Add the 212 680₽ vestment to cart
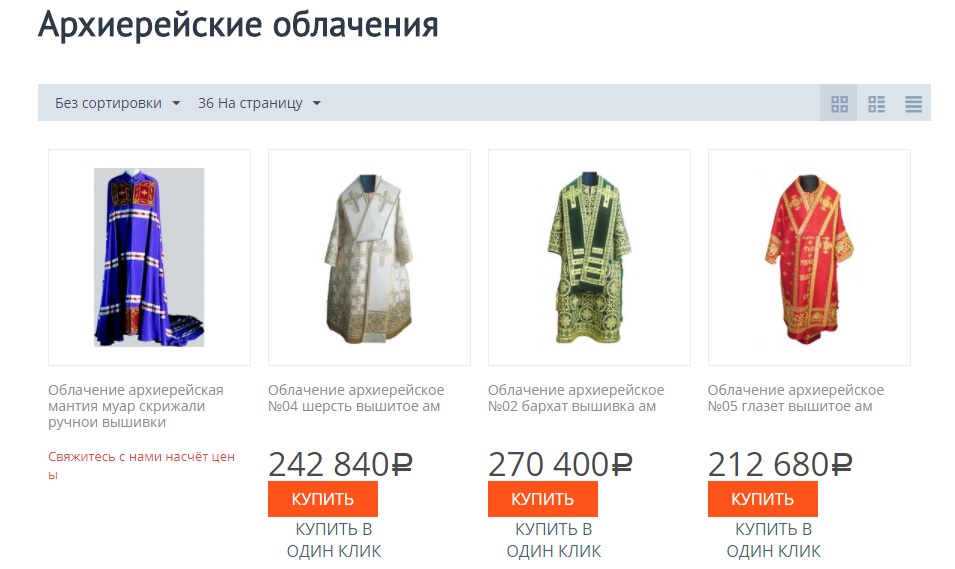The height and width of the screenshot is (569, 955). point(763,499)
